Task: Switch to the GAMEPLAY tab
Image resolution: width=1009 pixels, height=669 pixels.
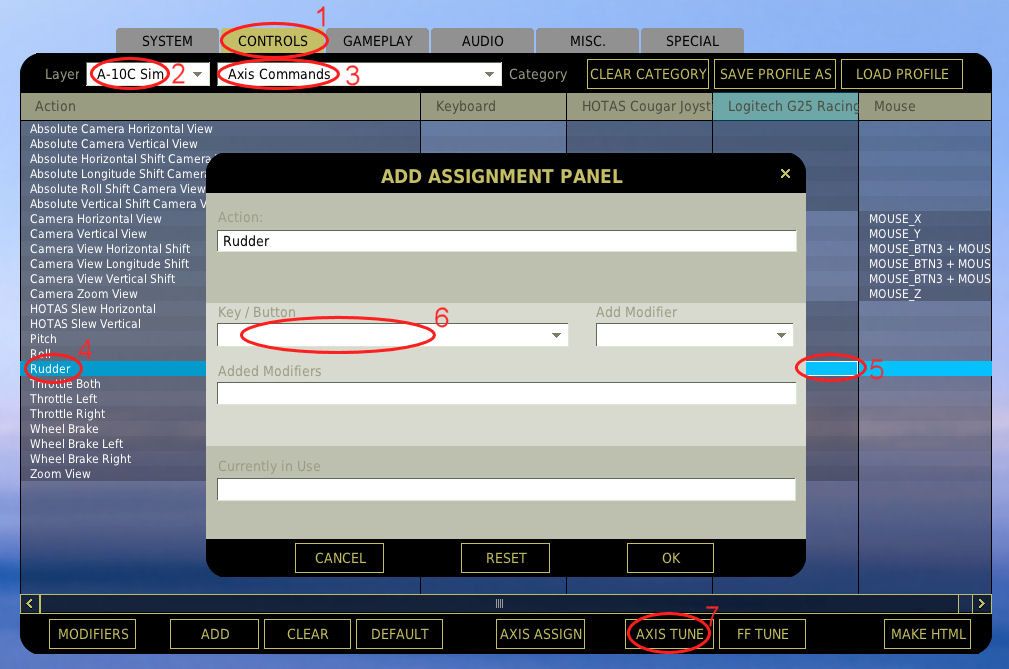Action: point(378,41)
